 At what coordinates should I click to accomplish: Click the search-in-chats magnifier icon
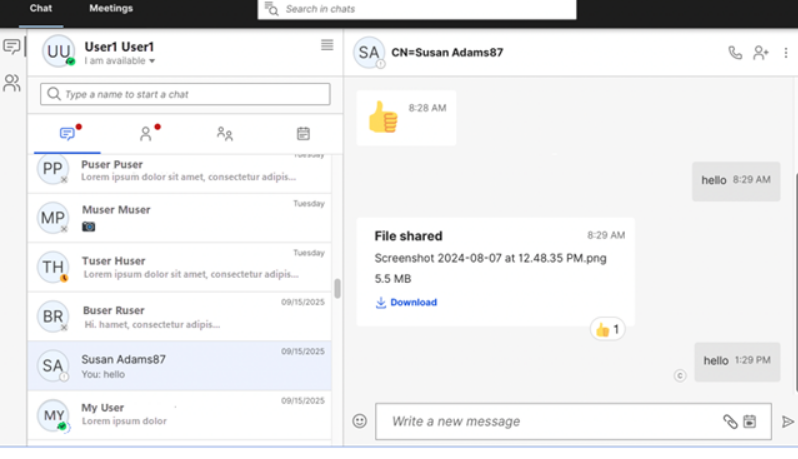[x=271, y=9]
